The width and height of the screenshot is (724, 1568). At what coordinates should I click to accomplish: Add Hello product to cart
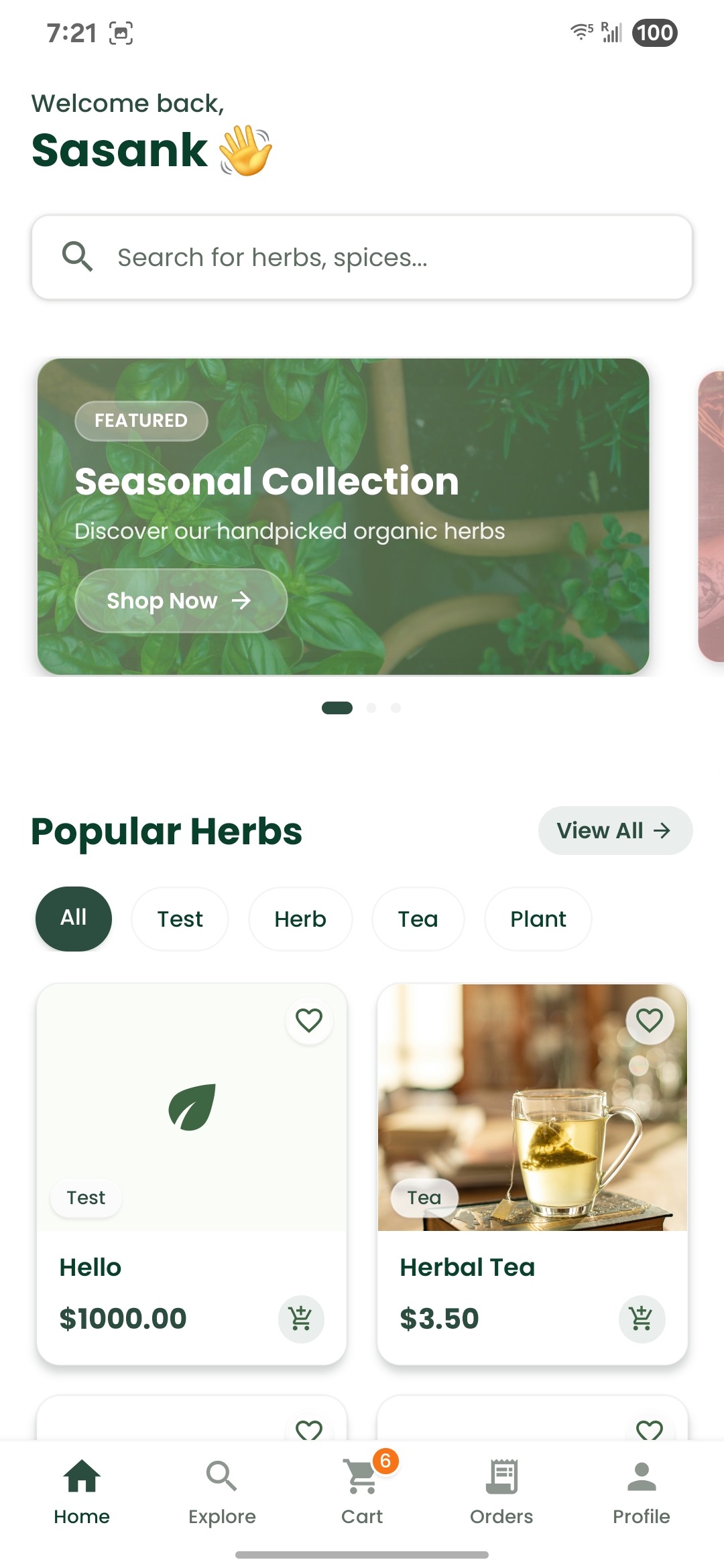coord(301,1319)
